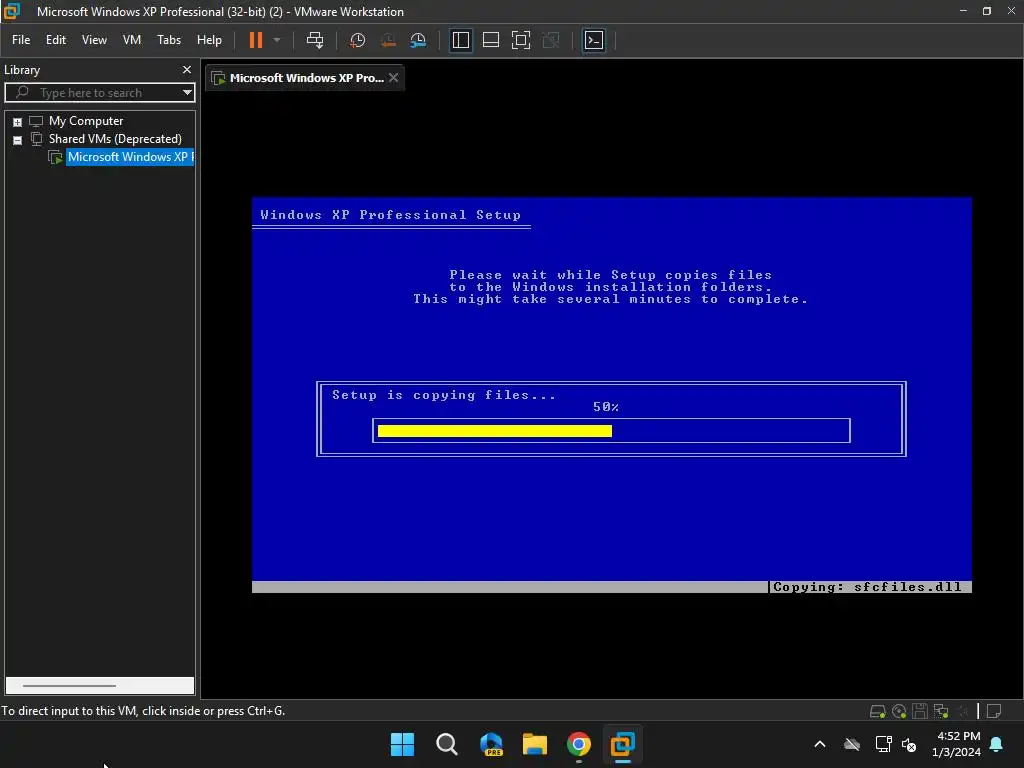Toggle the console view button
The width and height of the screenshot is (1024, 768).
pos(594,40)
